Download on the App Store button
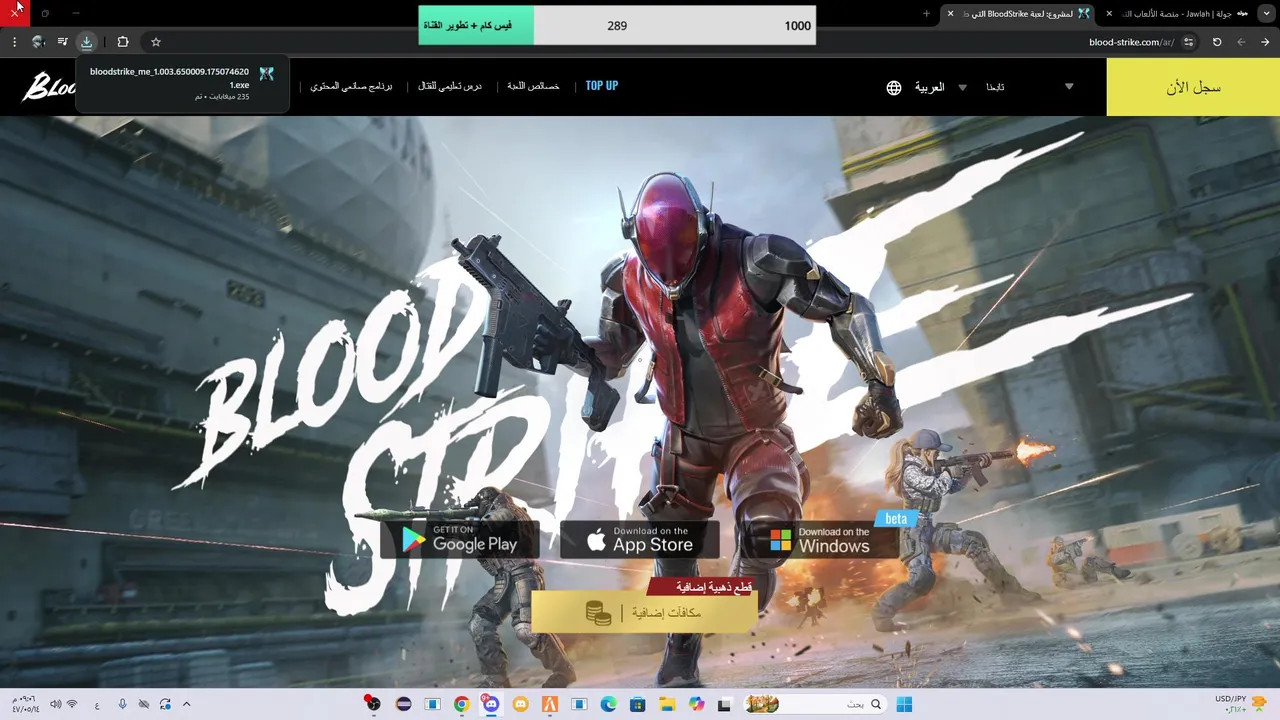 [x=639, y=540]
